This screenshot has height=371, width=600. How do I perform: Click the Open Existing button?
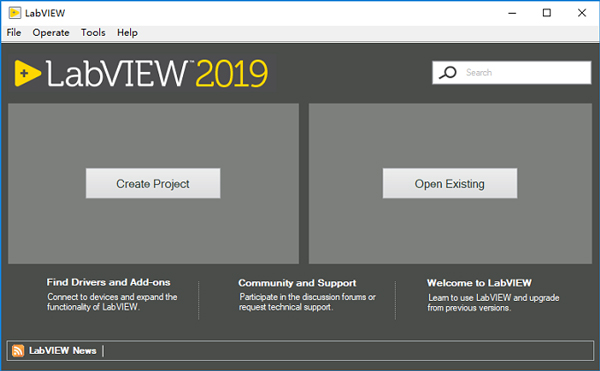point(450,184)
